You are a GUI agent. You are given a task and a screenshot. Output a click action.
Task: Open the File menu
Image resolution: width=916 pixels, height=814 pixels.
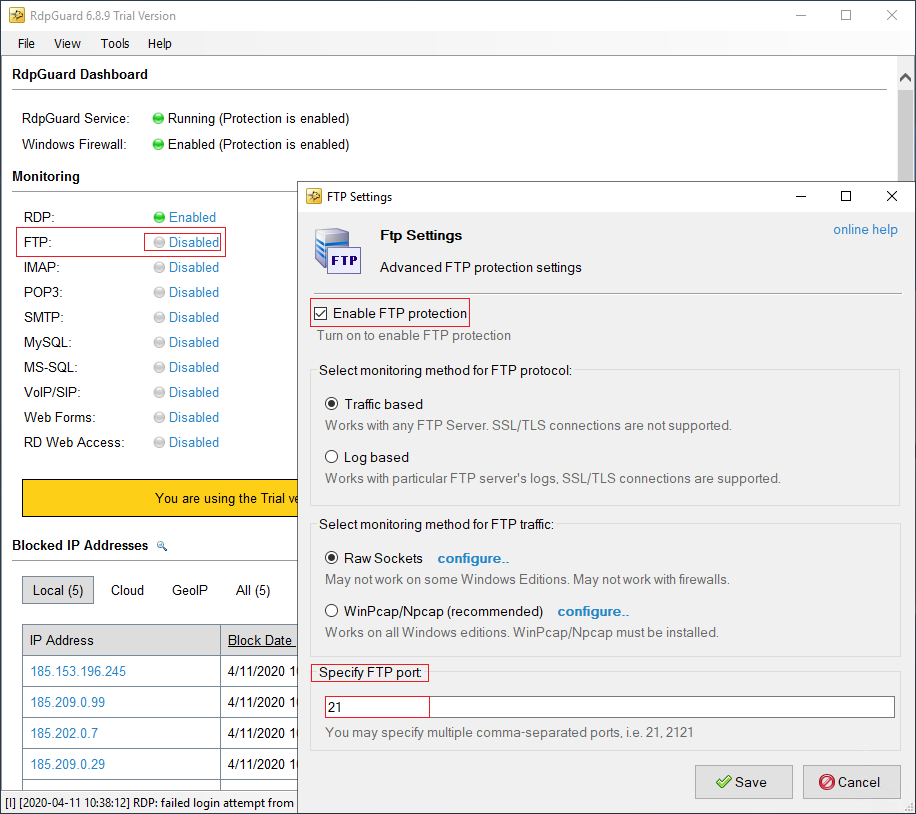point(26,44)
